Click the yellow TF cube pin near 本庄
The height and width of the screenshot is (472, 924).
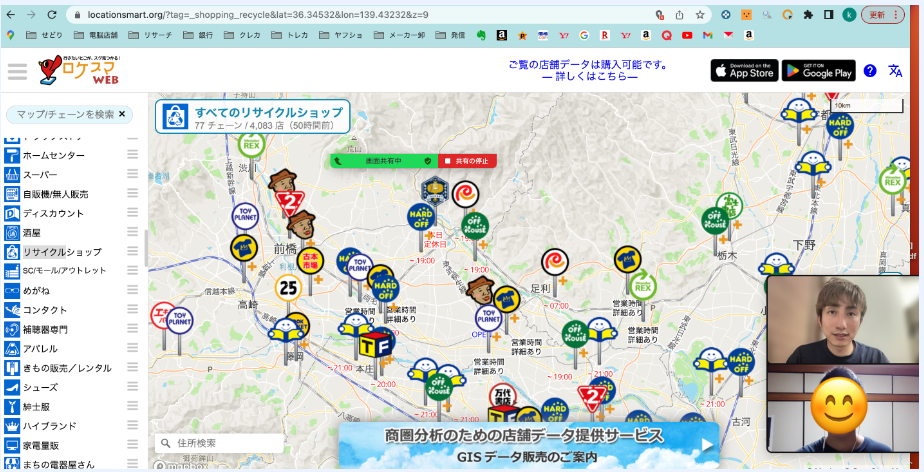click(x=374, y=345)
